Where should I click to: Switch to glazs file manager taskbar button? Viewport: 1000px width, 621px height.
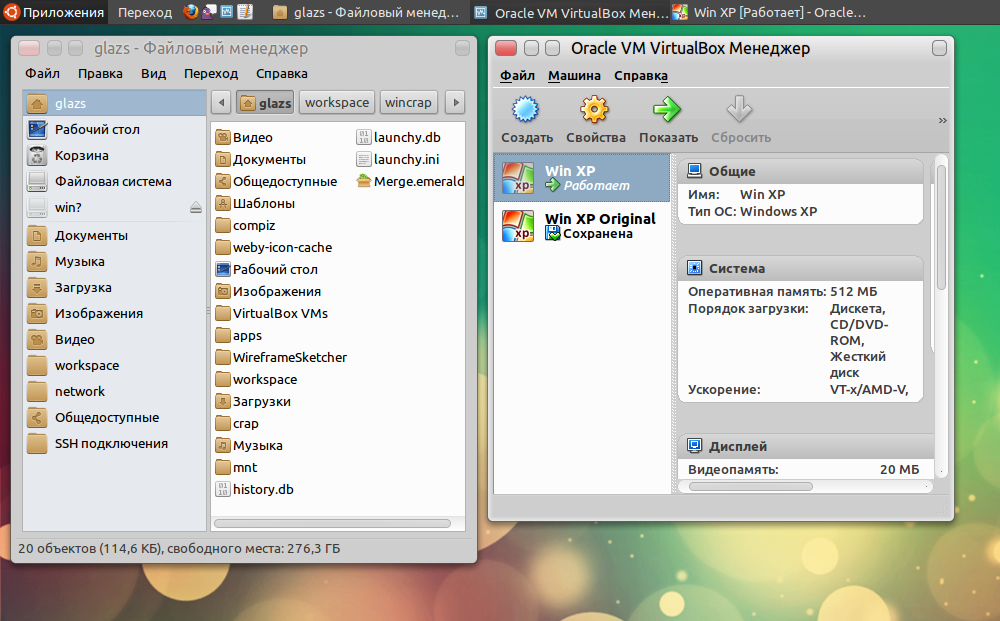(x=365, y=12)
